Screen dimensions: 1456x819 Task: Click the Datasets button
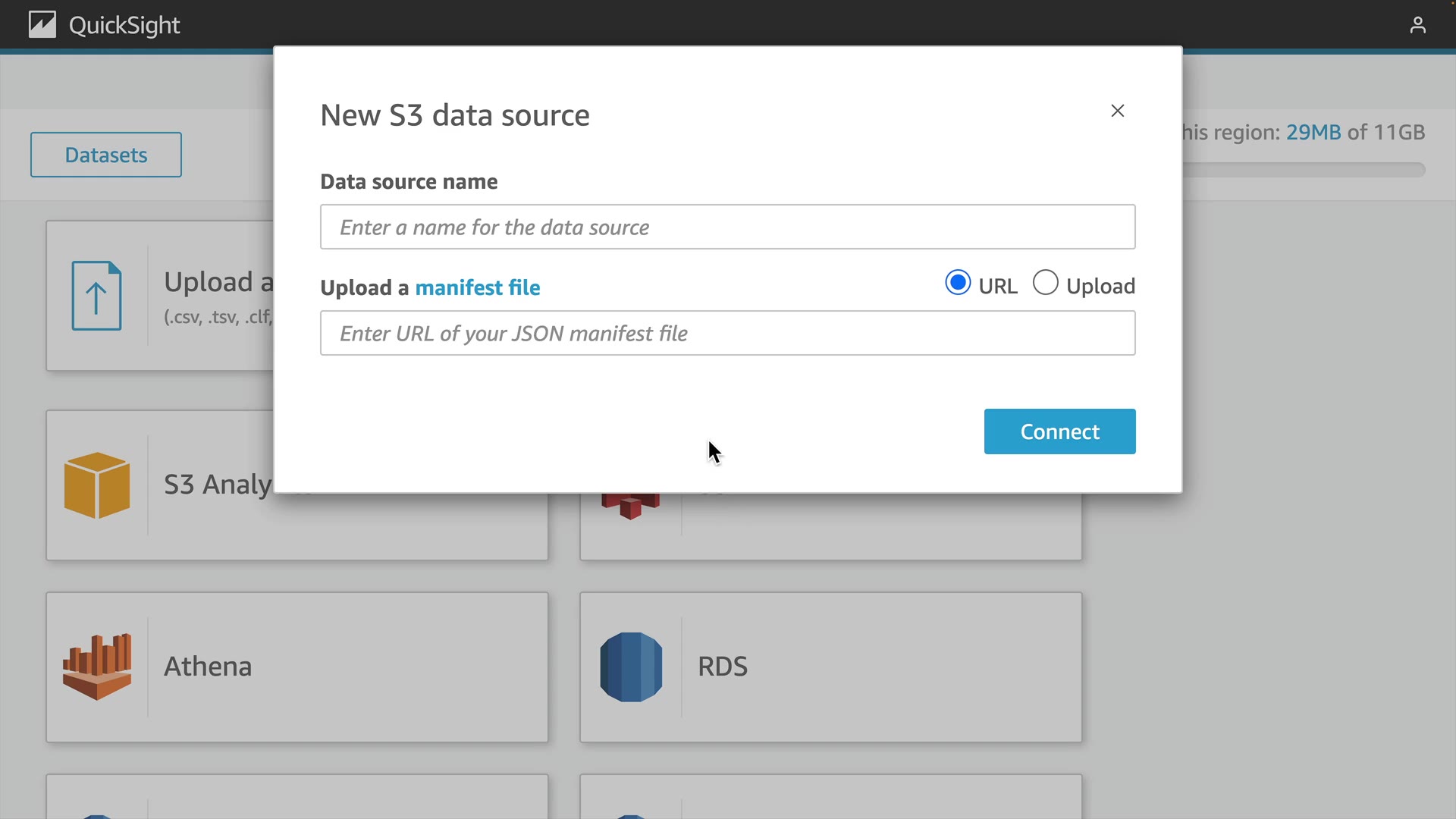(x=106, y=155)
